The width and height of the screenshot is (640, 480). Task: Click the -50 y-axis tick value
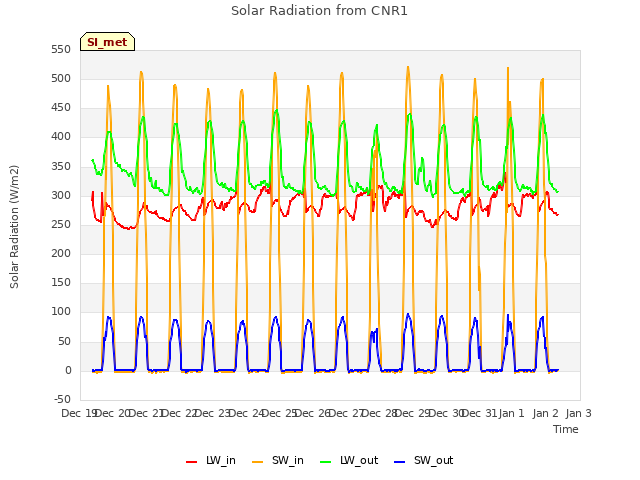coord(62,399)
